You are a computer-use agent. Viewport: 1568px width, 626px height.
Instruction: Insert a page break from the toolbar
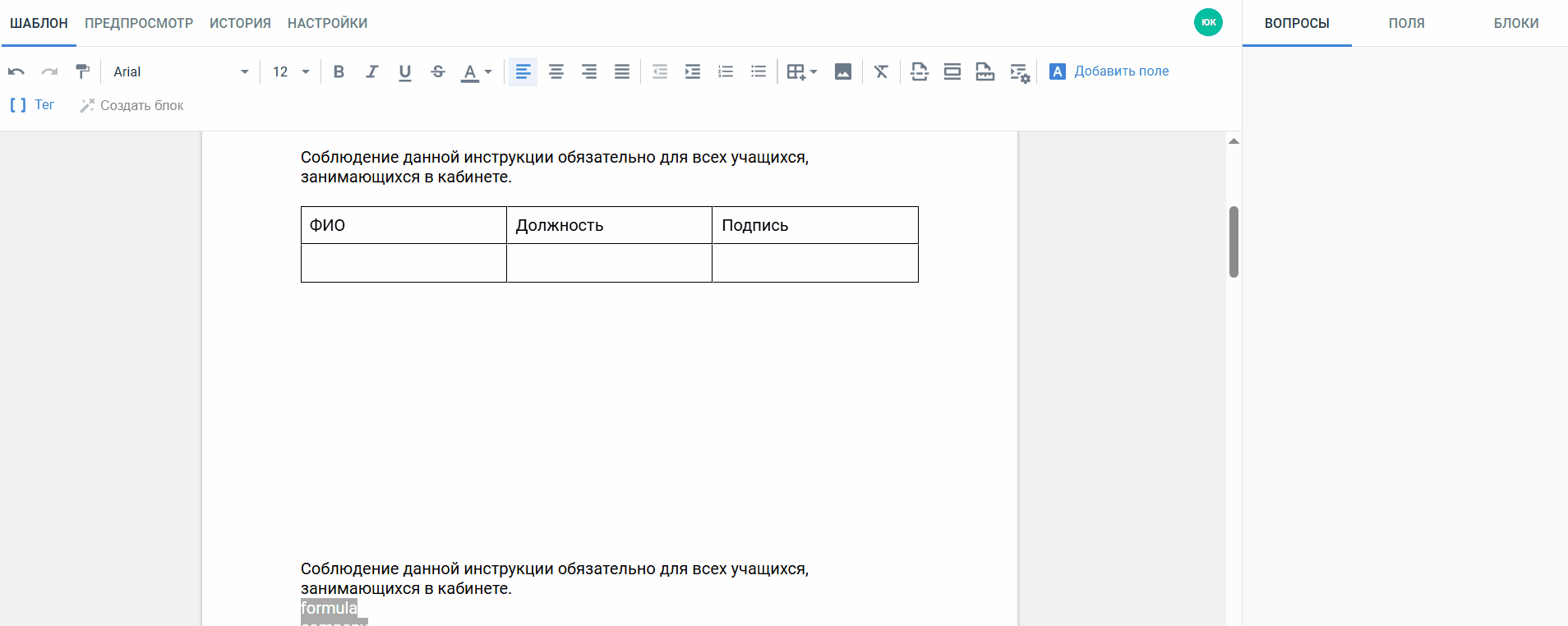point(920,72)
